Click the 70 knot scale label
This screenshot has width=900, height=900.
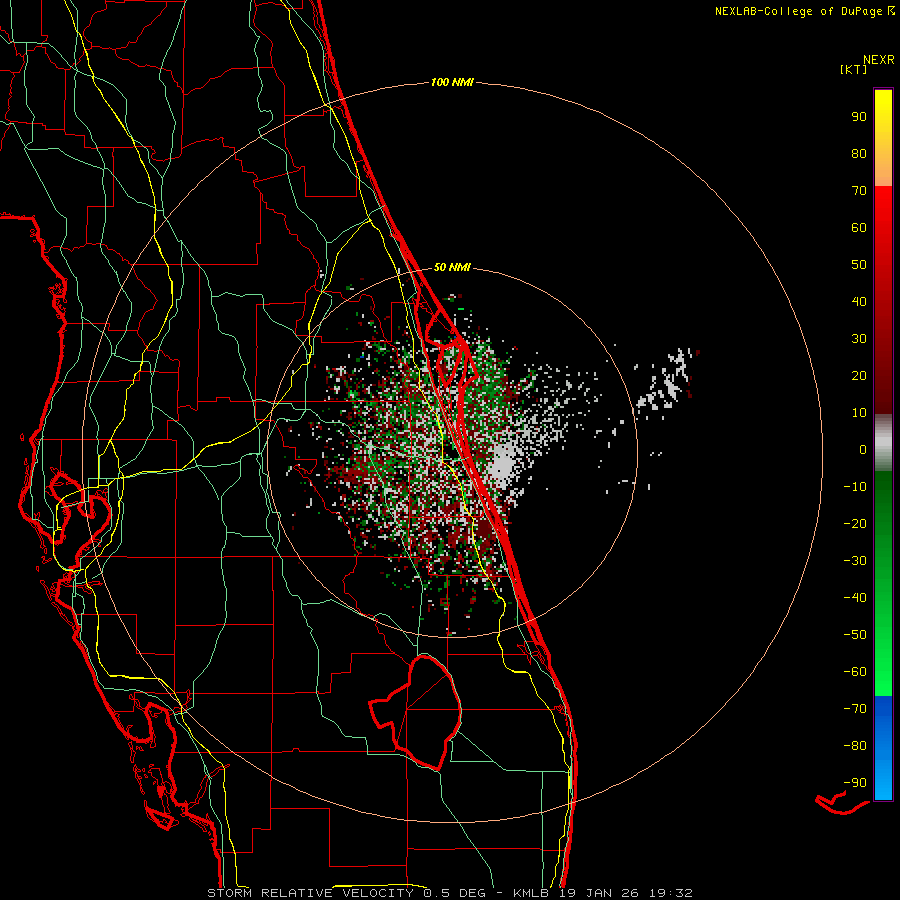[859, 191]
